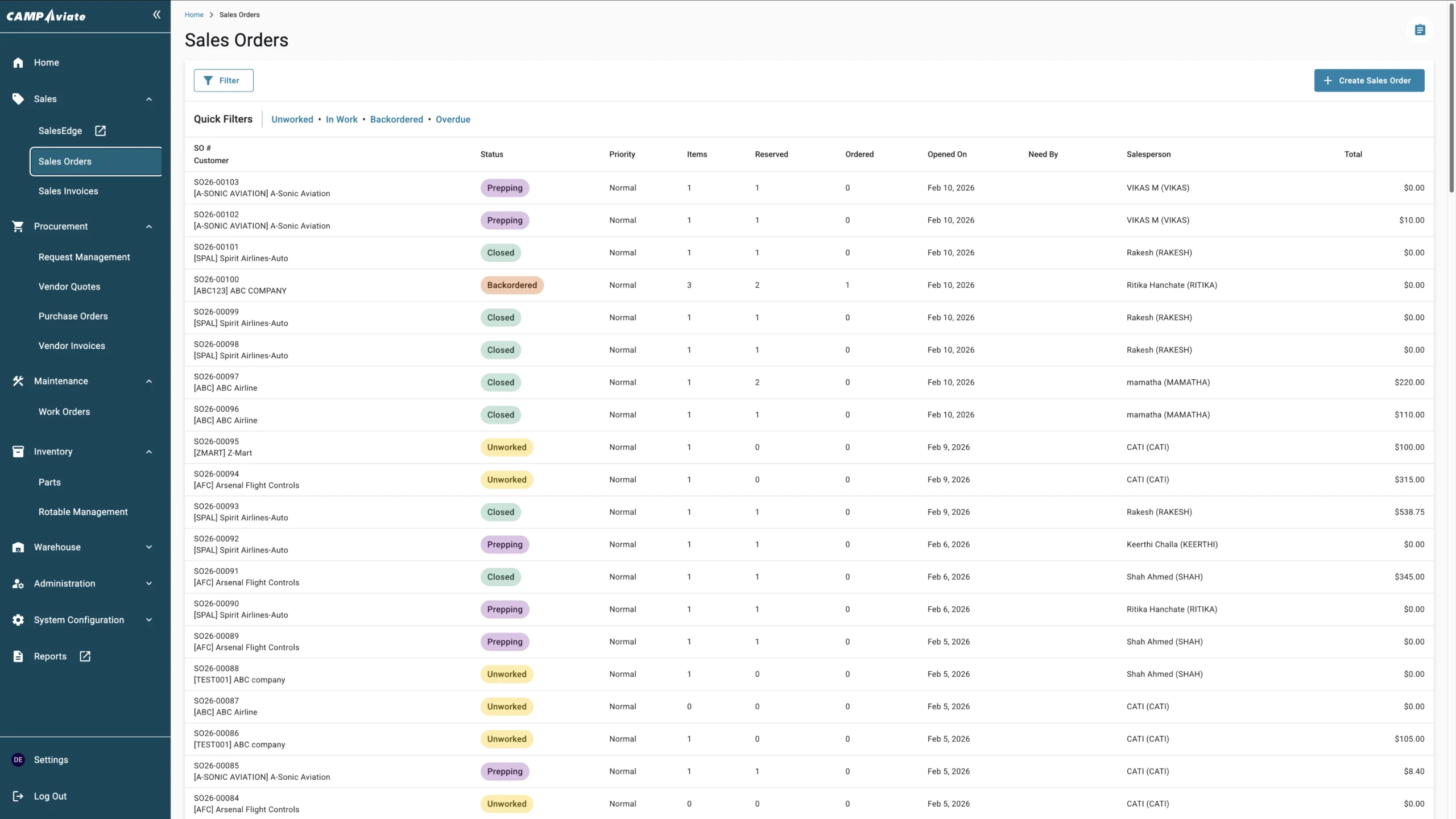
Task: Click the Sales tag icon
Action: point(18,99)
